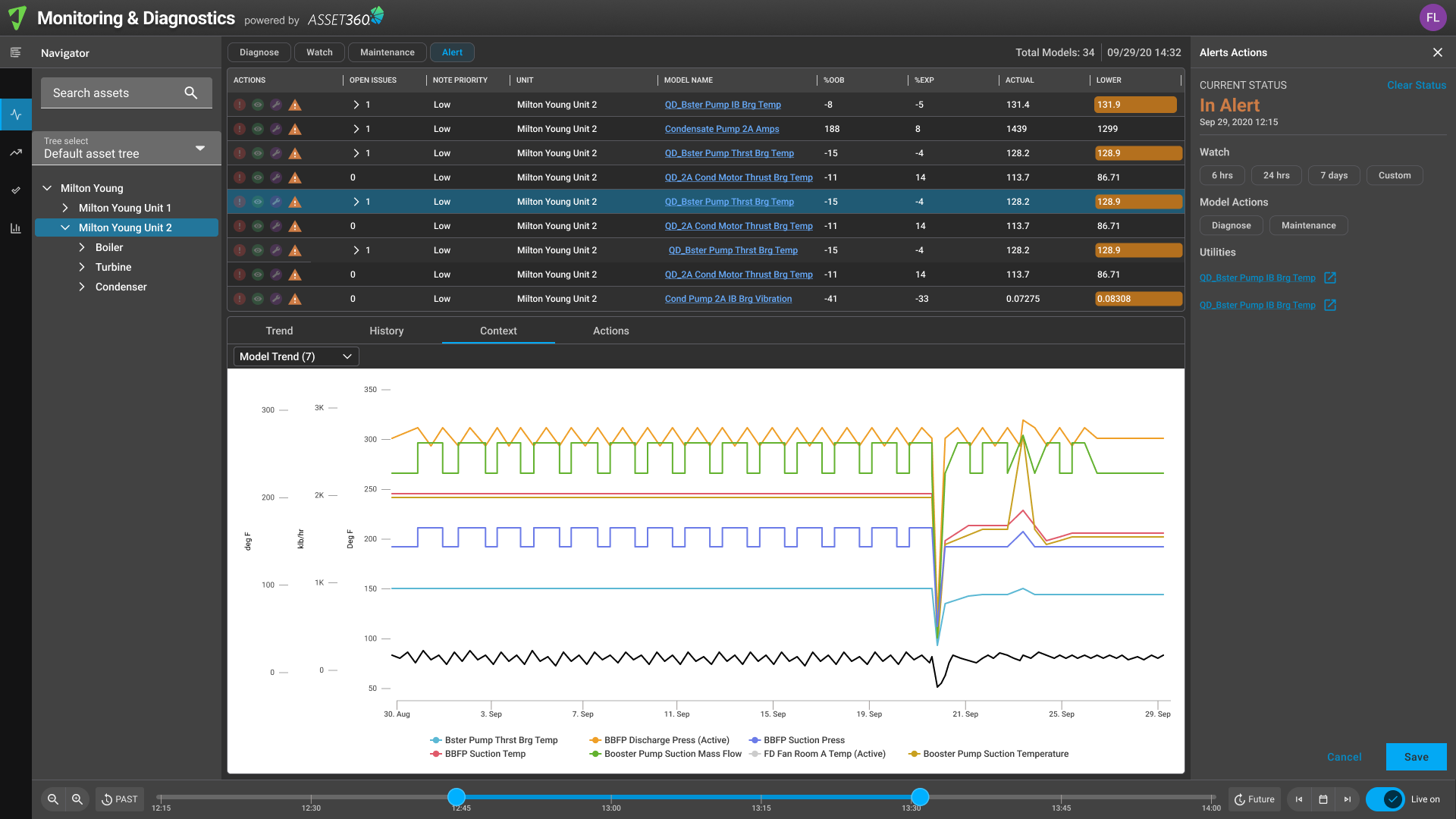
Task: Click the timeline start handle near 12:45
Action: point(457,797)
